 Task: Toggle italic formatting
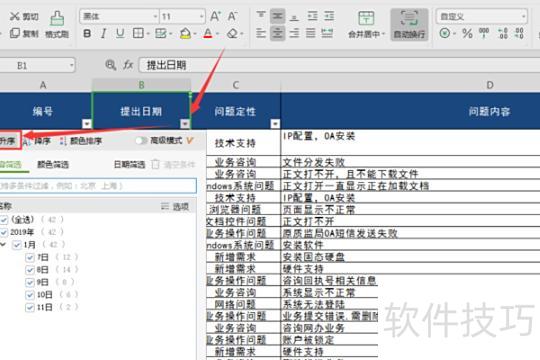click(x=103, y=33)
